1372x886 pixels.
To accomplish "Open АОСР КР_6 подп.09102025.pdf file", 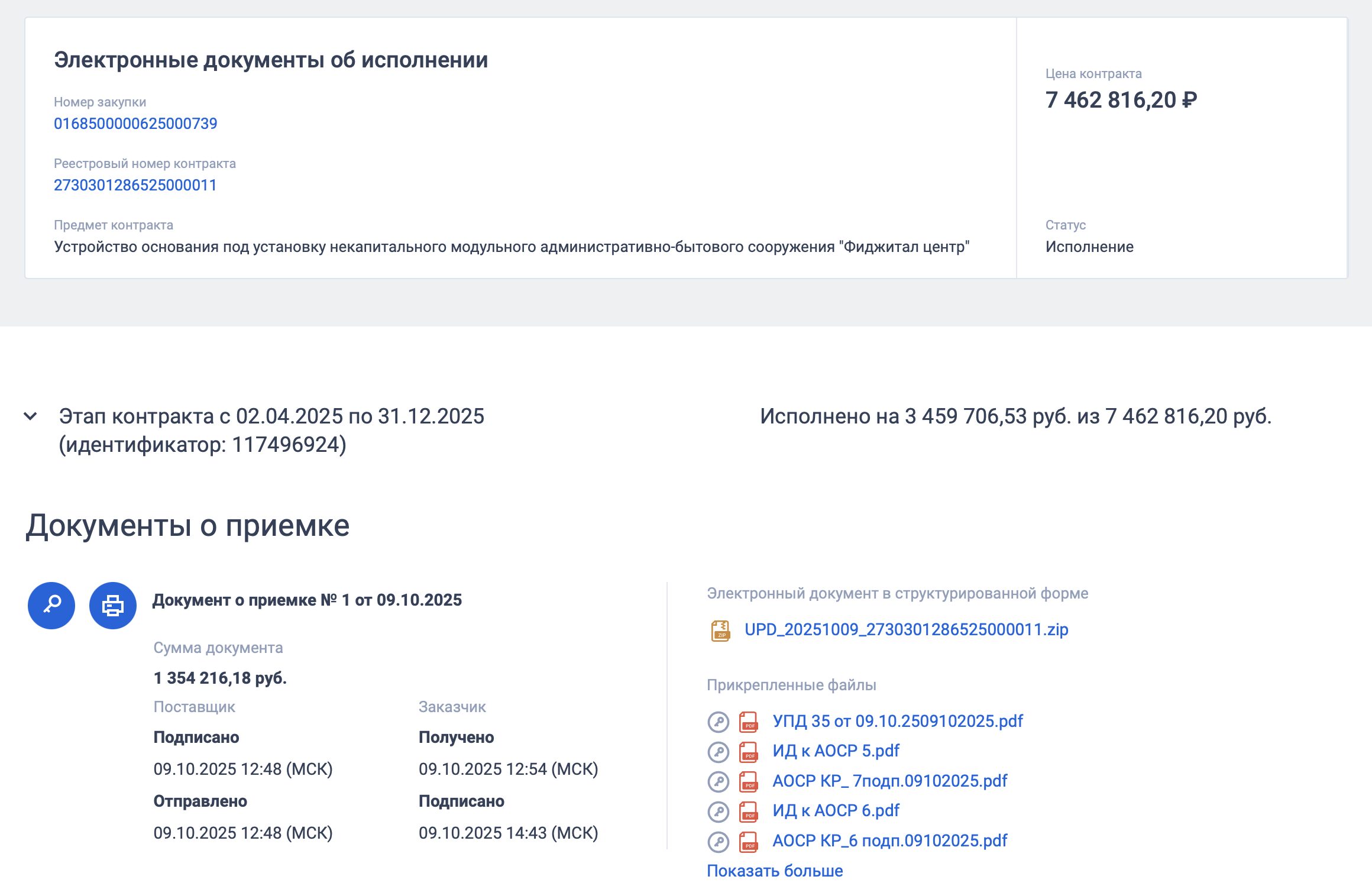I will click(889, 840).
